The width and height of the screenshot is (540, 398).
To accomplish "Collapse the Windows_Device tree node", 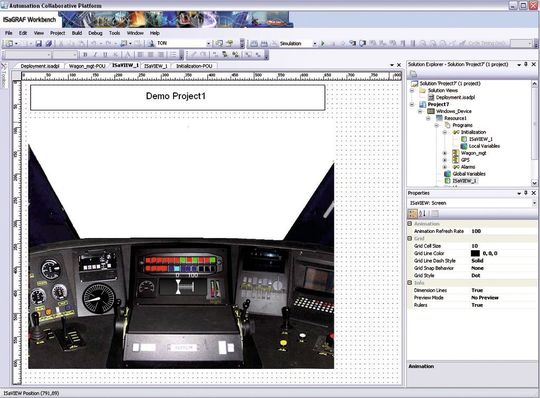I will click(420, 111).
